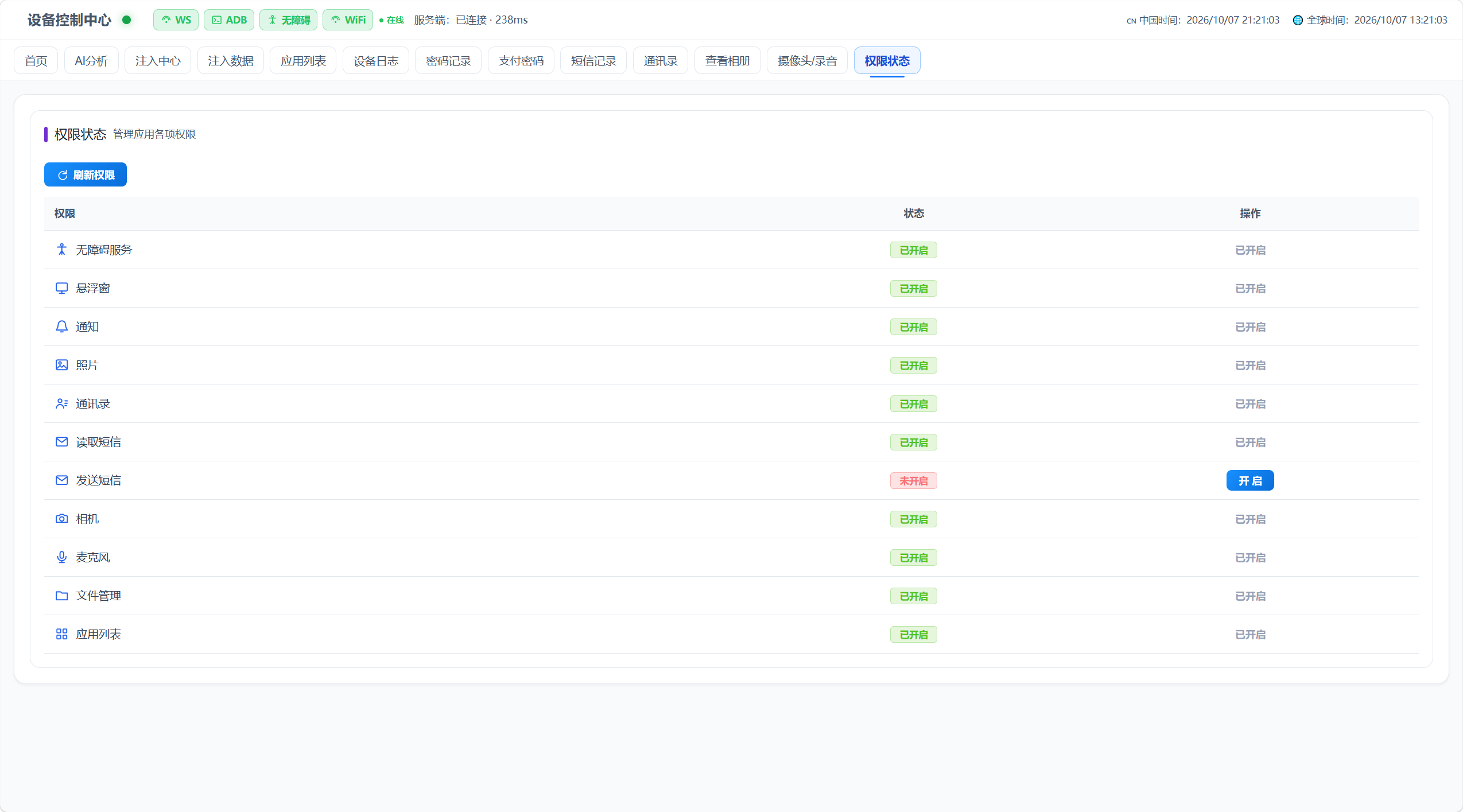Select the 权限状态 tab

[887, 60]
